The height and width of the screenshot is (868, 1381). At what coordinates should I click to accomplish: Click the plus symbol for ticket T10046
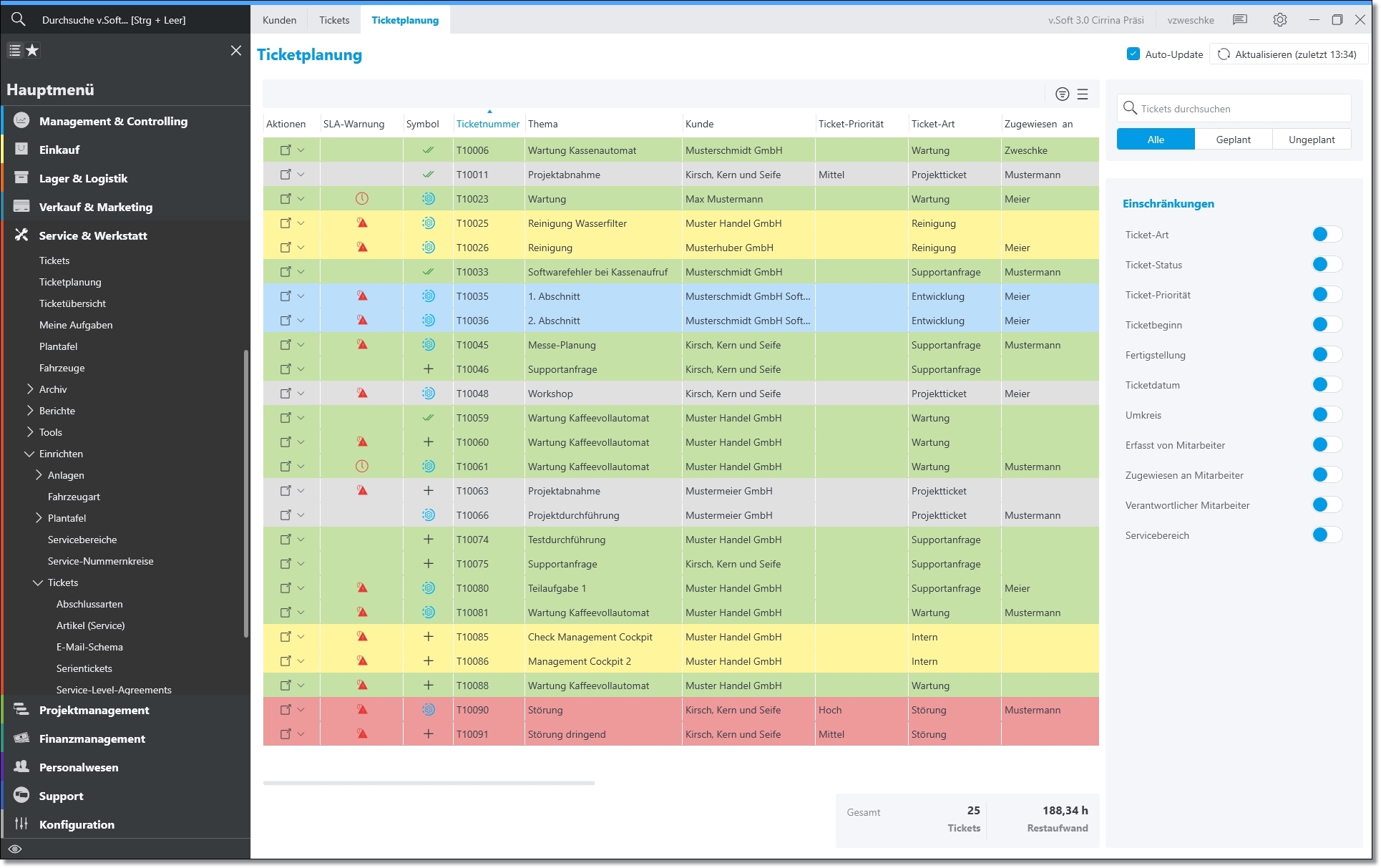click(428, 369)
